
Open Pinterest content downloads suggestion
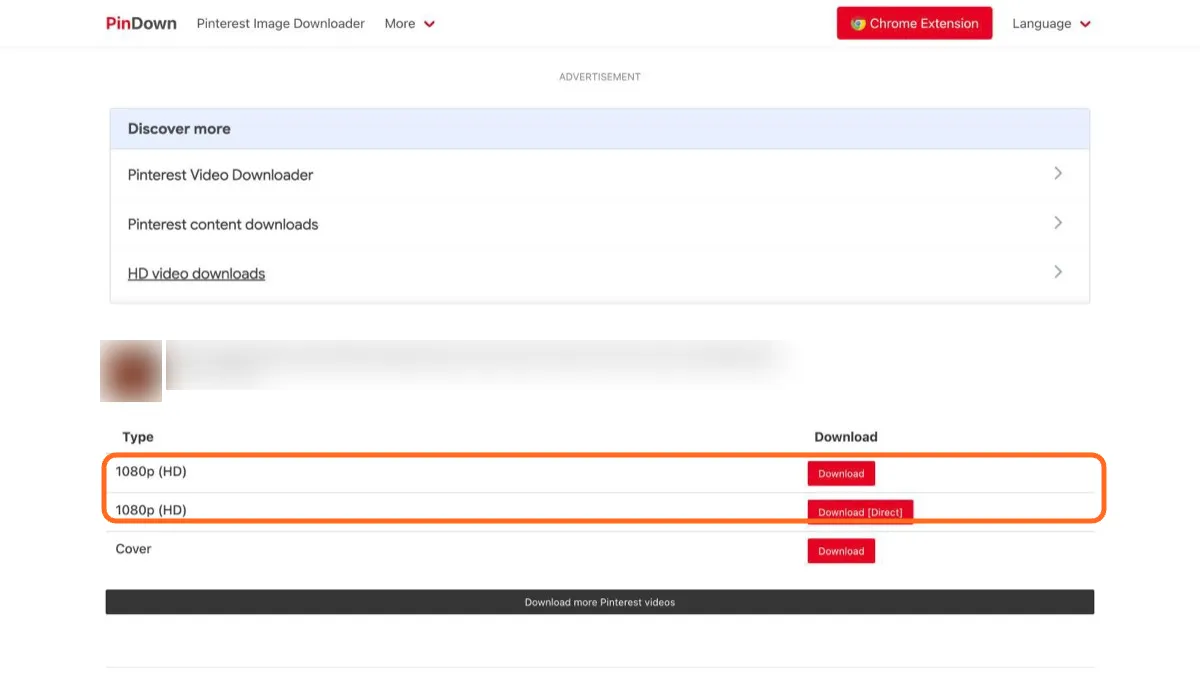[x=600, y=224]
